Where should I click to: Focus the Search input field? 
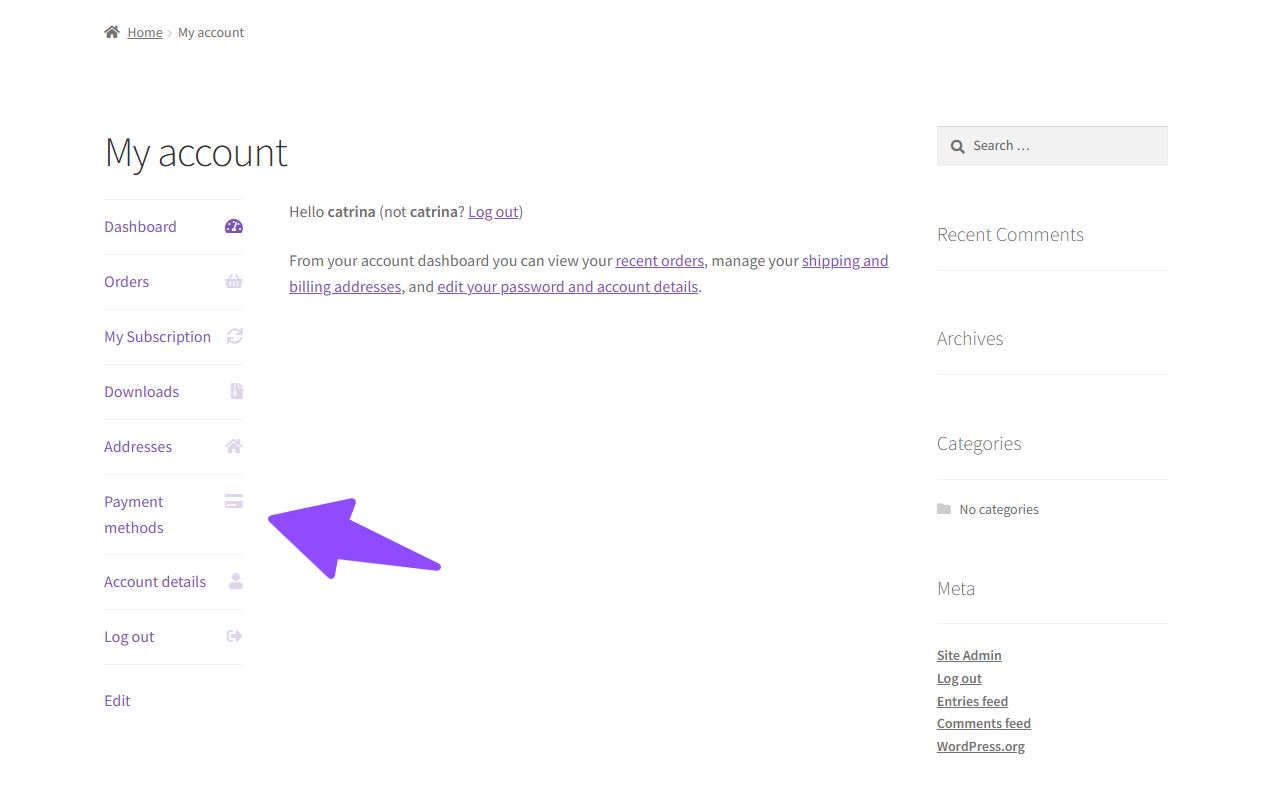click(x=1062, y=146)
